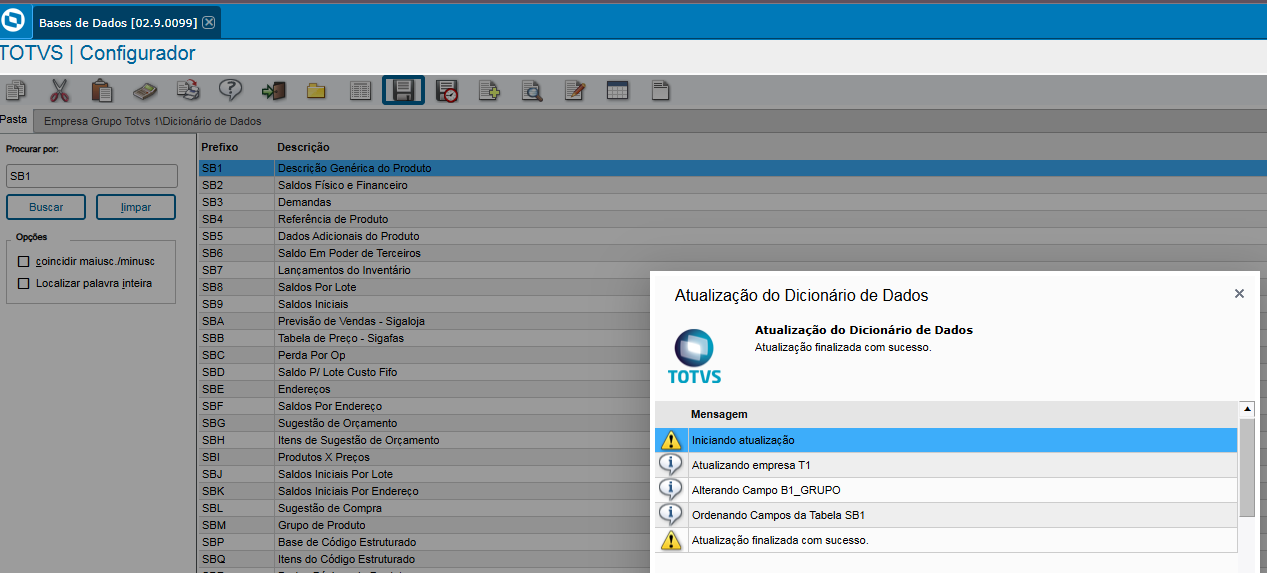Select the Referência de Produto row
1267x573 pixels.
pos(733,219)
